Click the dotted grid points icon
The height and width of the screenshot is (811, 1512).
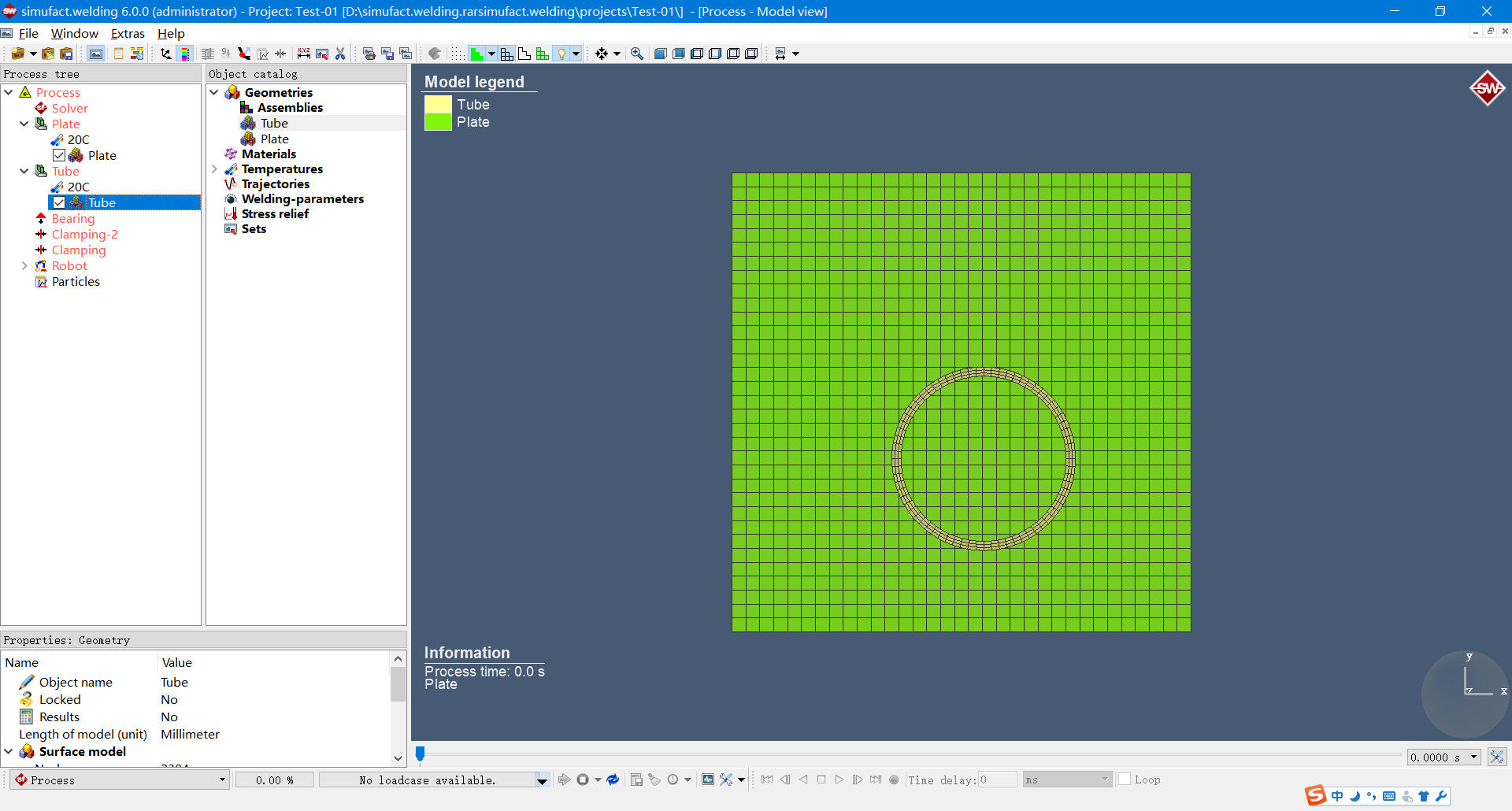[458, 54]
